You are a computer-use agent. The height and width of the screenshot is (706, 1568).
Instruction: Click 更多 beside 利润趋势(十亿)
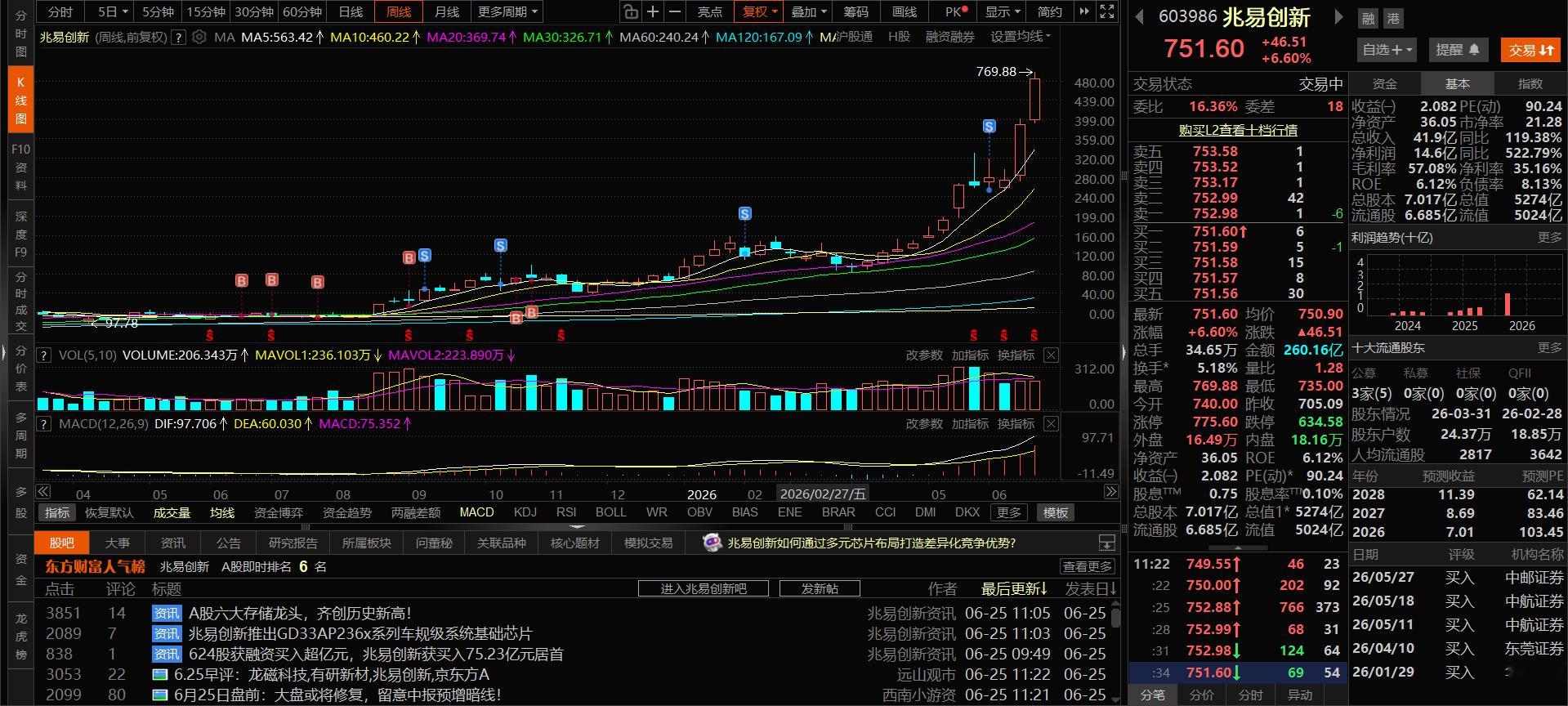pos(1549,238)
